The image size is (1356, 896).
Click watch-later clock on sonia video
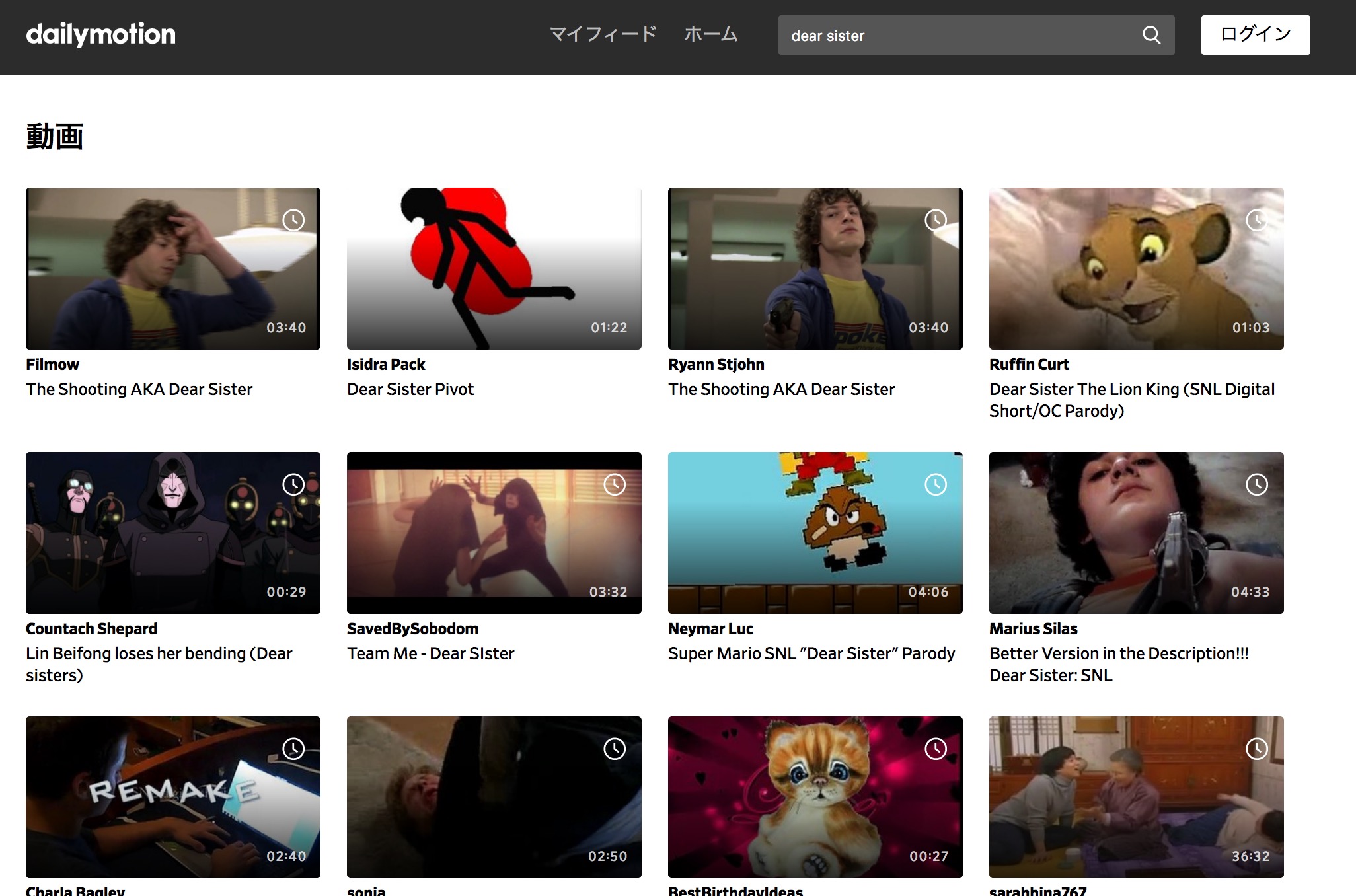tap(615, 749)
